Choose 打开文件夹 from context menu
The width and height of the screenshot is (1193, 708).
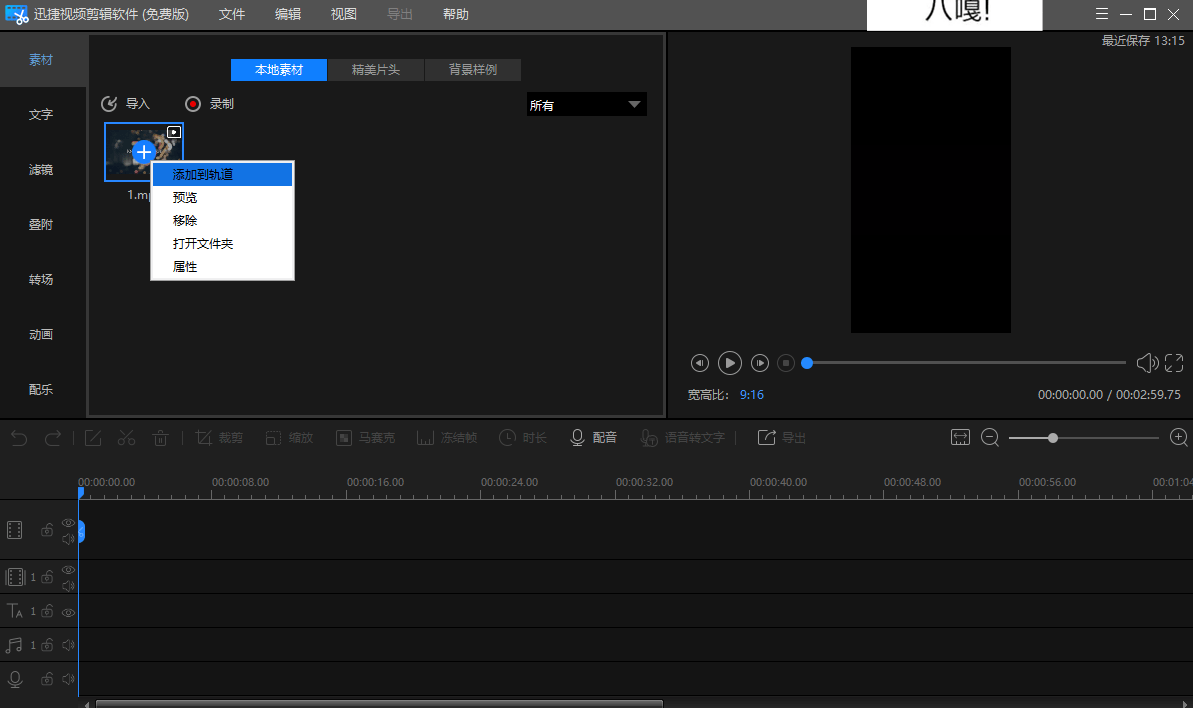222,243
